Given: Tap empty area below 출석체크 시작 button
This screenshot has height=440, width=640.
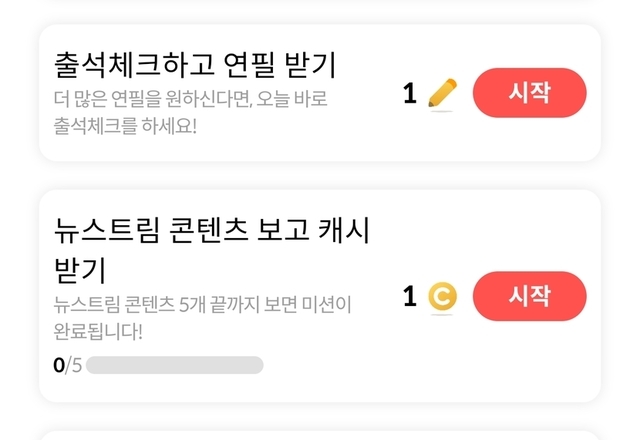Looking at the screenshot, I should click(529, 140).
